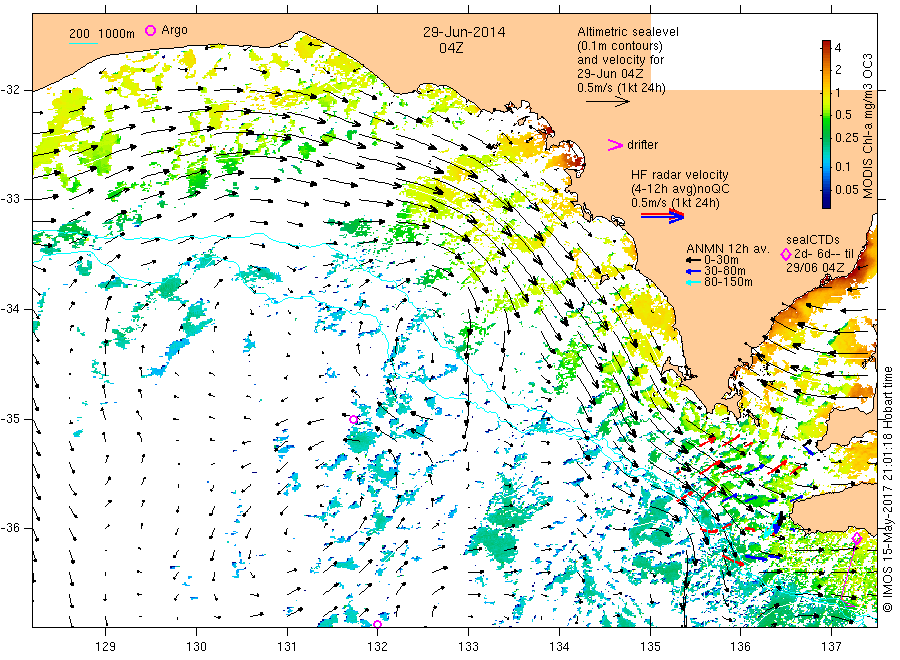
Task: Click the '2d- 6d-- til' legend text
Action: (824, 254)
